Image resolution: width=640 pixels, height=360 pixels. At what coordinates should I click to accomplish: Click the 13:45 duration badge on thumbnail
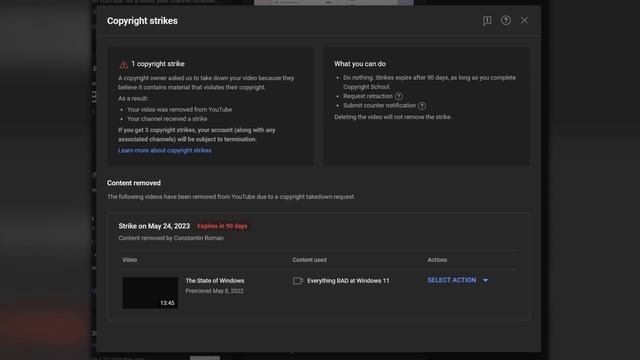click(167, 303)
